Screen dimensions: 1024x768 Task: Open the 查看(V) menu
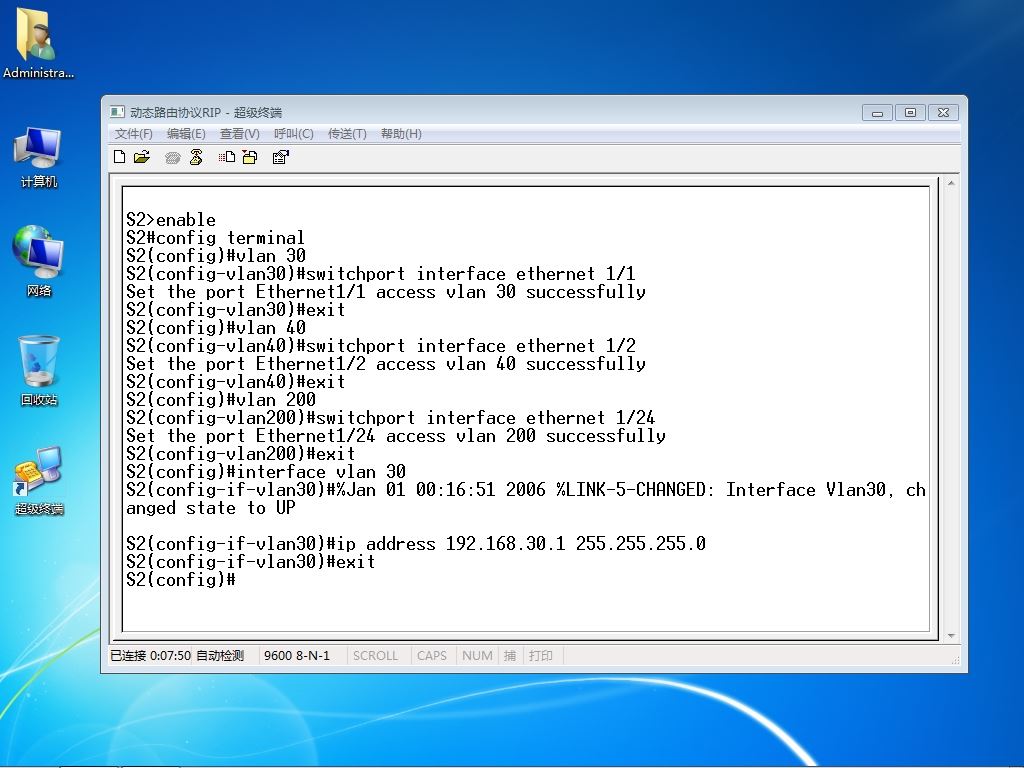(240, 134)
